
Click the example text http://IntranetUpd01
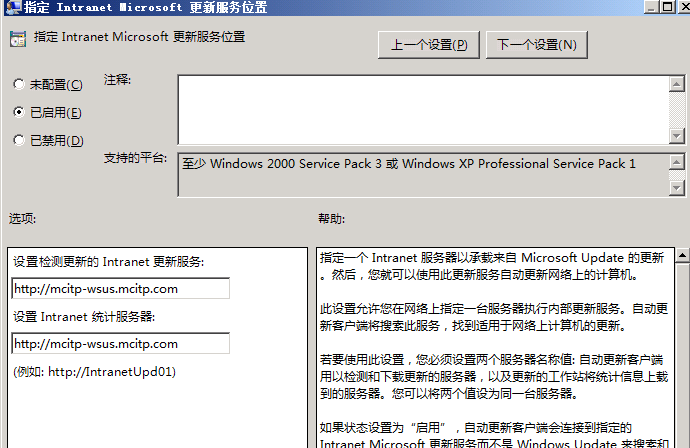pos(110,372)
